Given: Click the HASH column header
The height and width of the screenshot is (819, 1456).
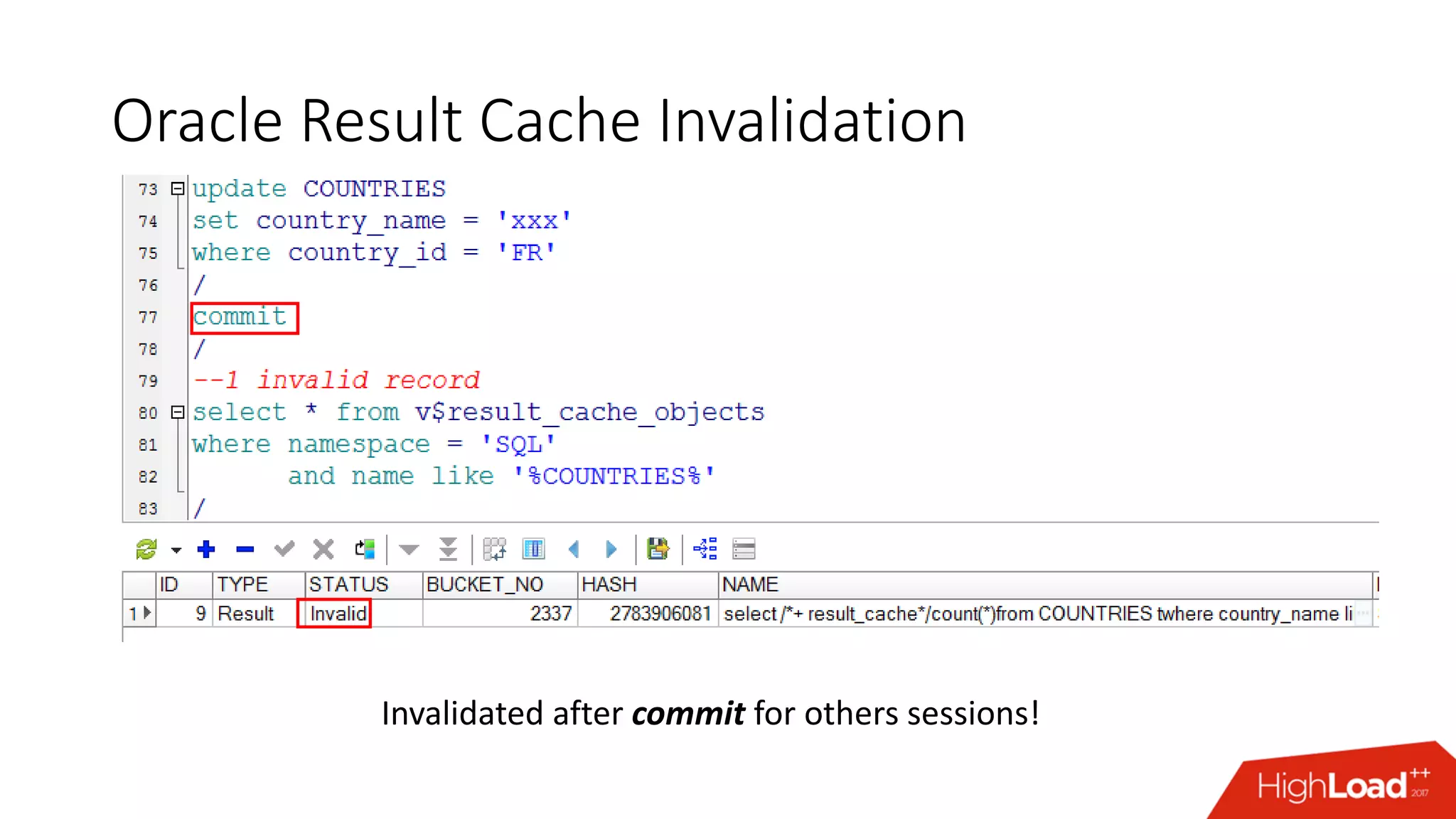Looking at the screenshot, I should 648,584.
